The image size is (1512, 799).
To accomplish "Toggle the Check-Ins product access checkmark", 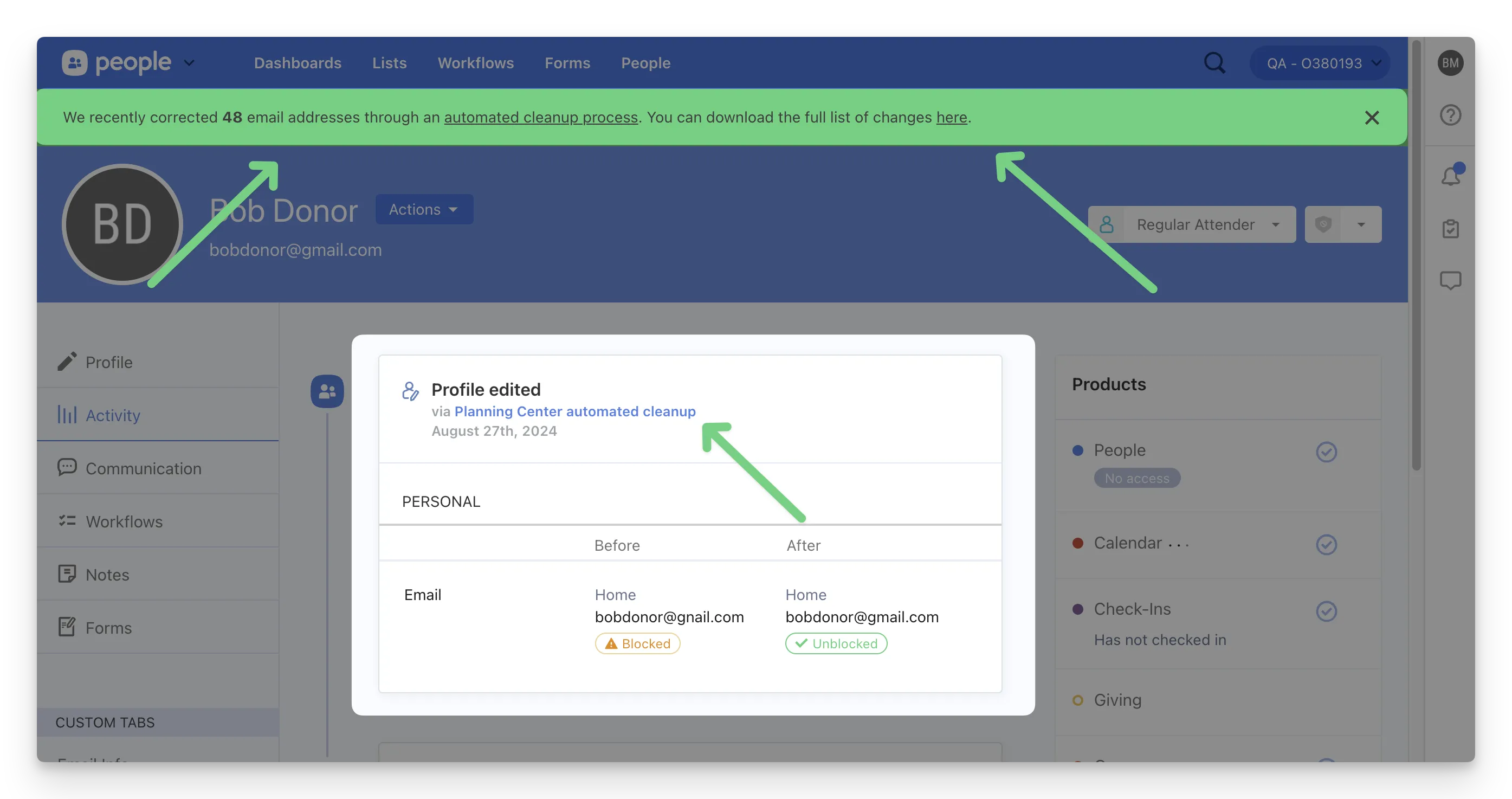I will point(1326,611).
